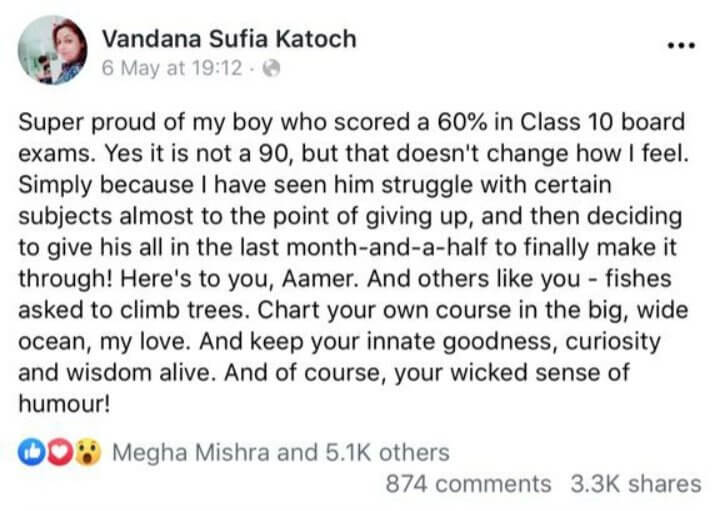View the 3.3K shares
Screen dimensions: 720x511
coord(636,484)
